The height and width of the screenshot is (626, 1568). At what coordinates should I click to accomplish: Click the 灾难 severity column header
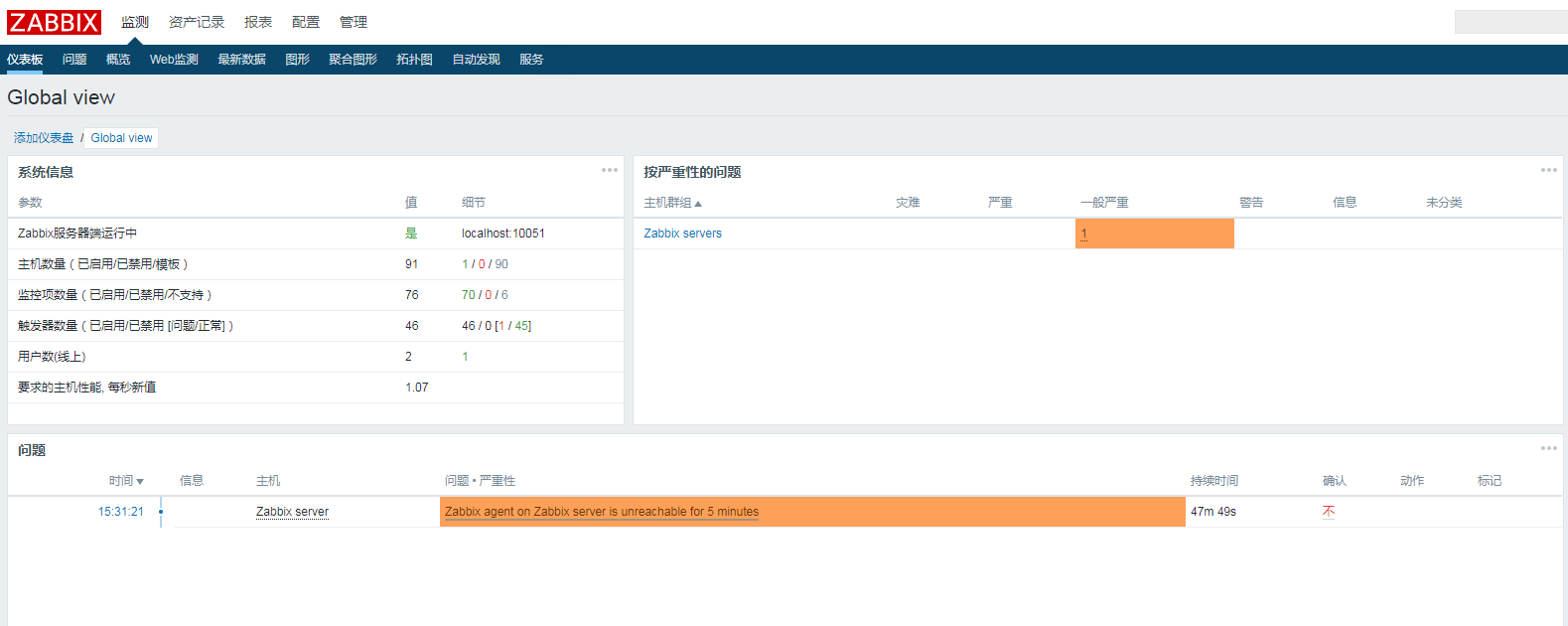(908, 203)
